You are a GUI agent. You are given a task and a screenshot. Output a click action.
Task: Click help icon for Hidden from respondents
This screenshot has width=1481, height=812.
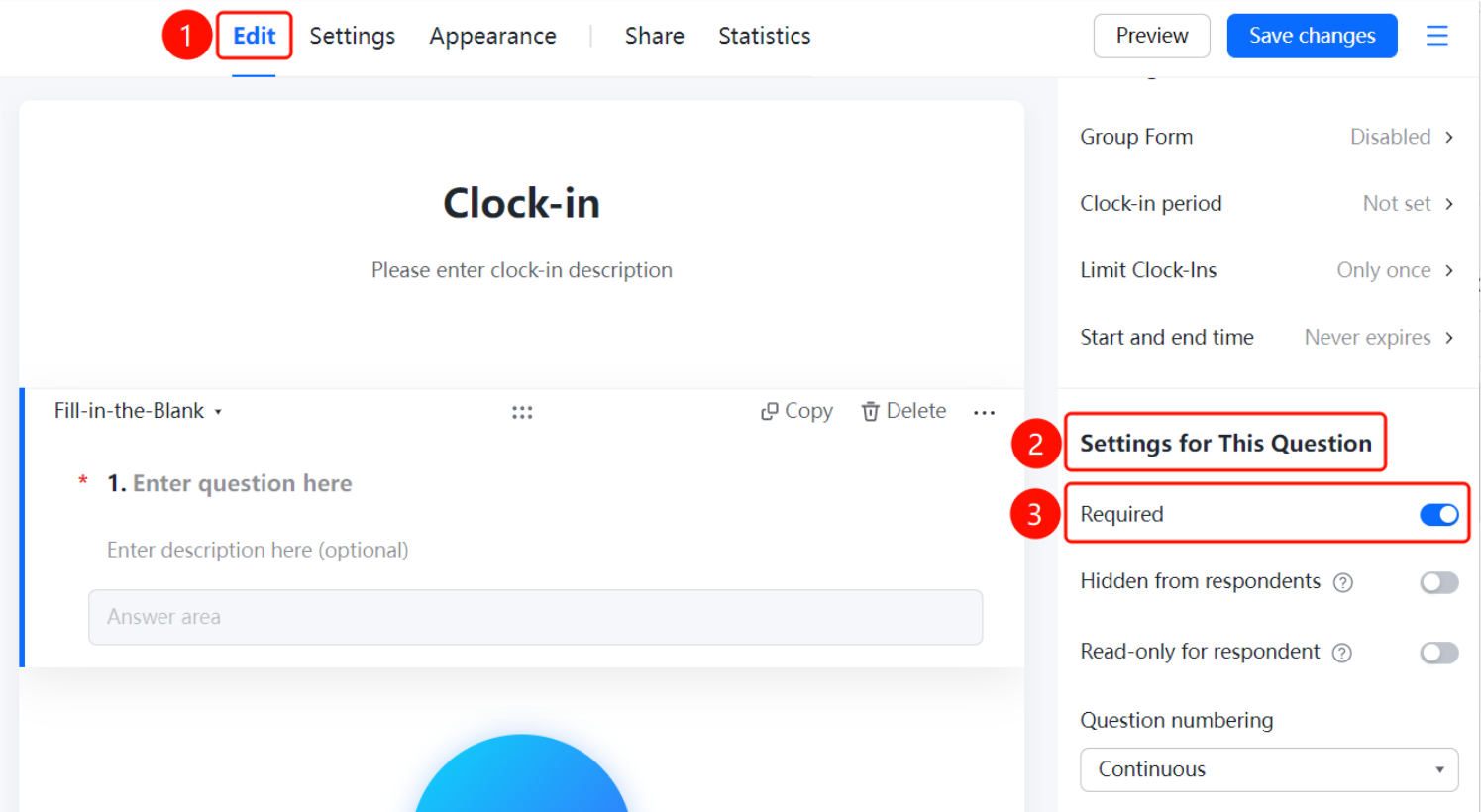(x=1342, y=582)
